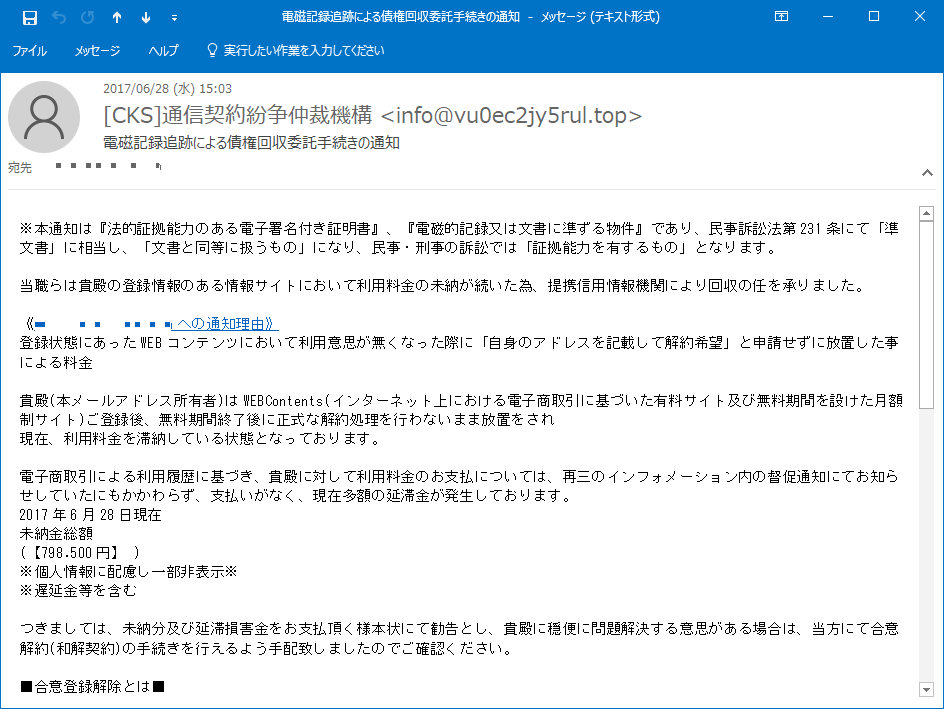
Task: Click scrollbar down arrow in message body
Action: [927, 690]
